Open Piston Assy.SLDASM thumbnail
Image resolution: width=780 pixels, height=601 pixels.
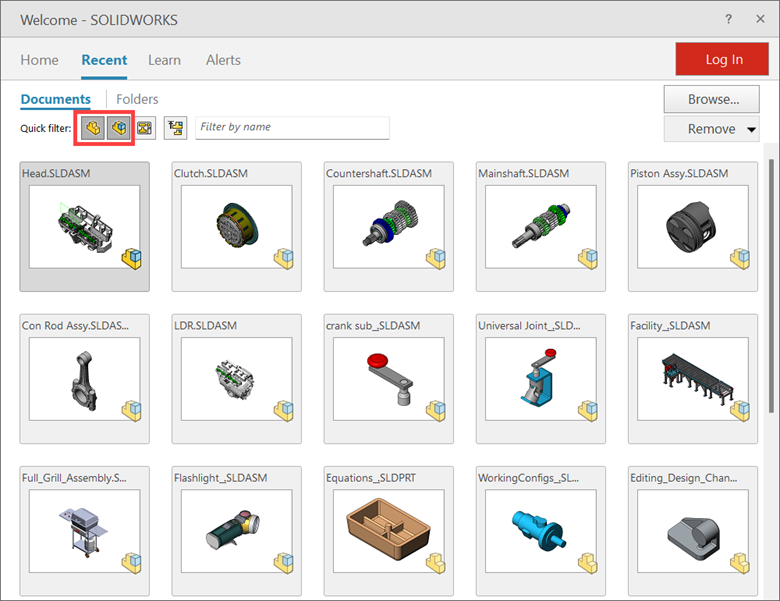tap(693, 227)
